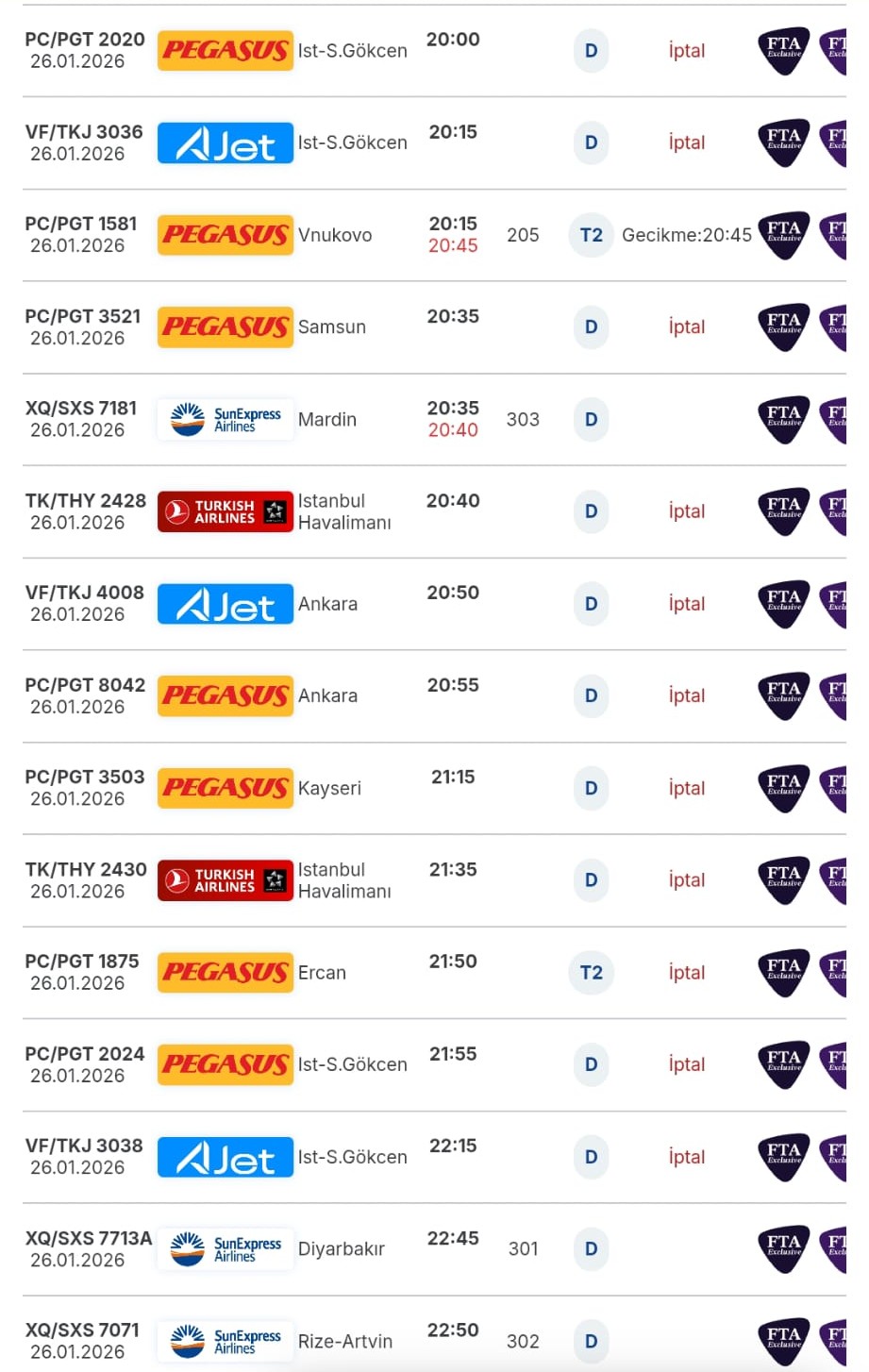The height and width of the screenshot is (1372, 869).
Task: Click the İptal status for the Samsun flight
Action: click(x=686, y=326)
